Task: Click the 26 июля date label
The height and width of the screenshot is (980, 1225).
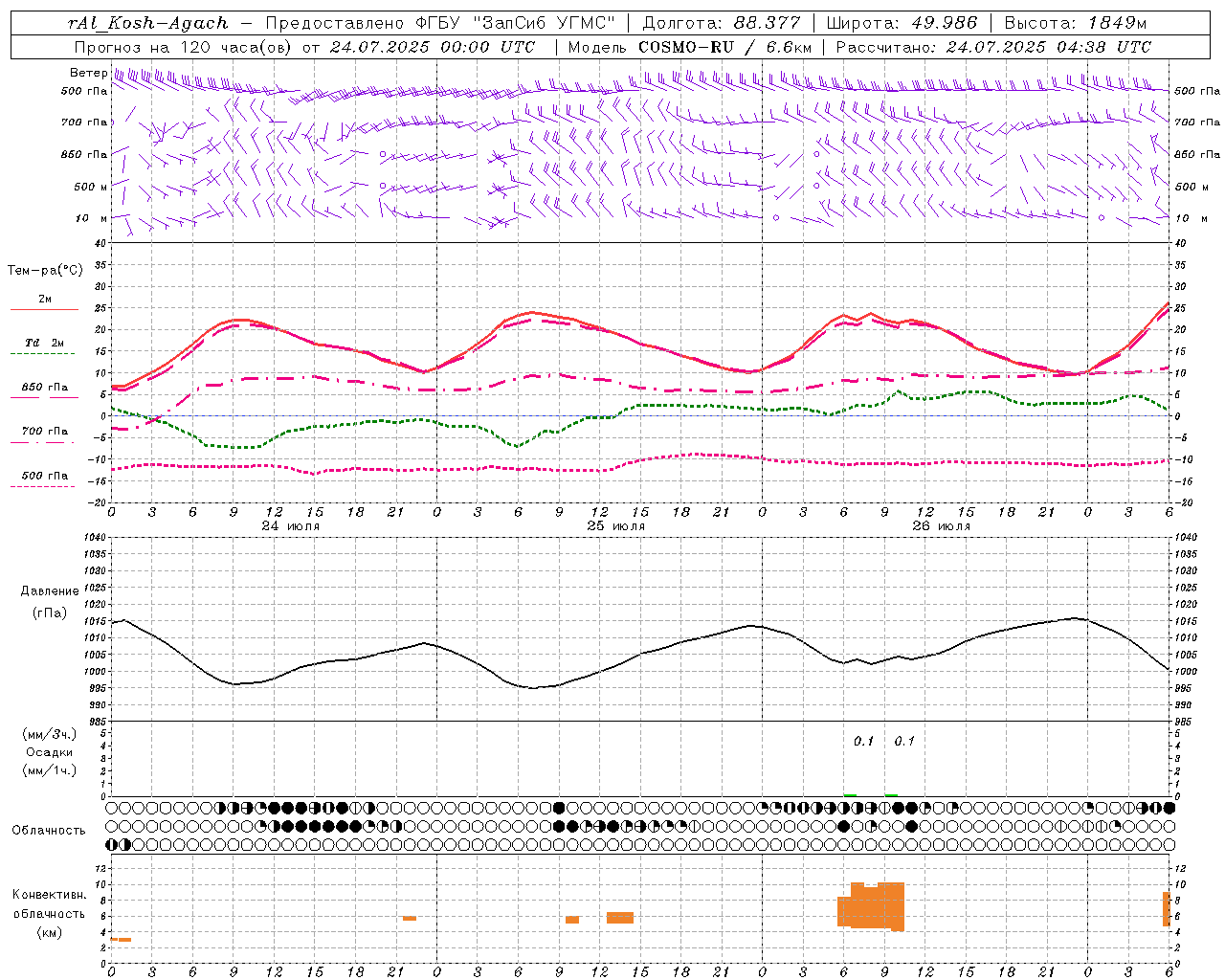Action: pyautogui.click(x=942, y=526)
